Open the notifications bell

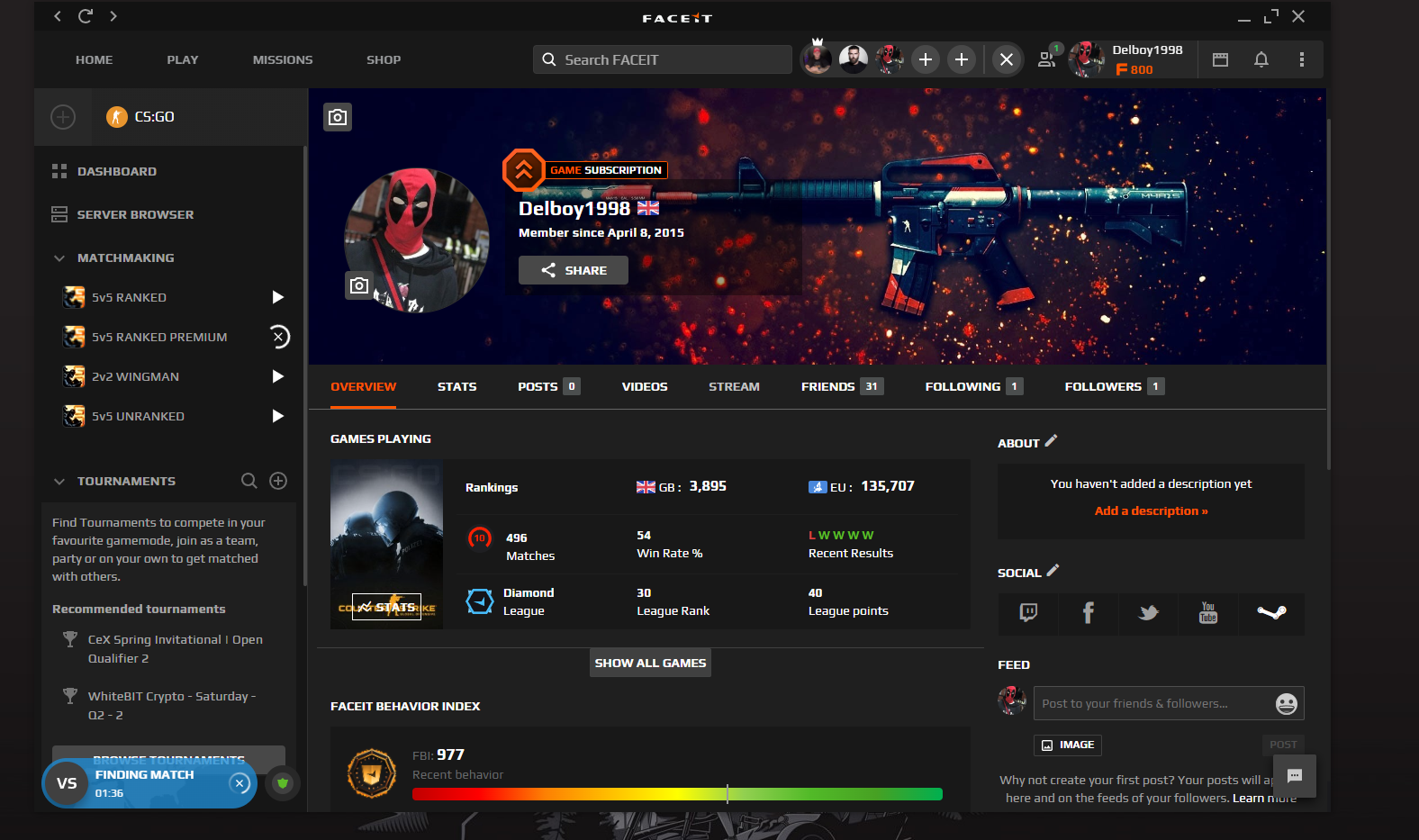coord(1261,59)
